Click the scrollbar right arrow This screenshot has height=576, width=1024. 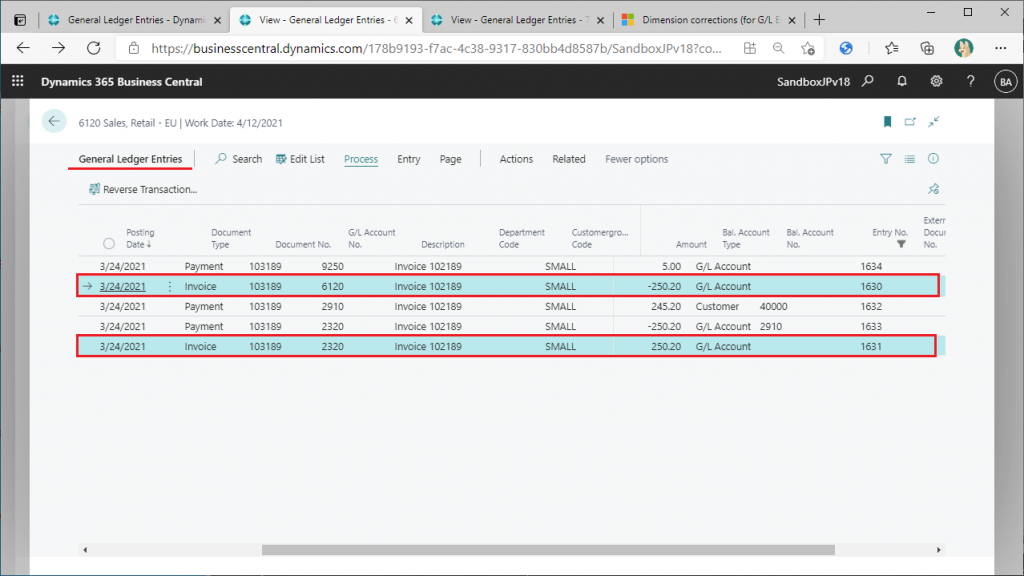point(938,550)
